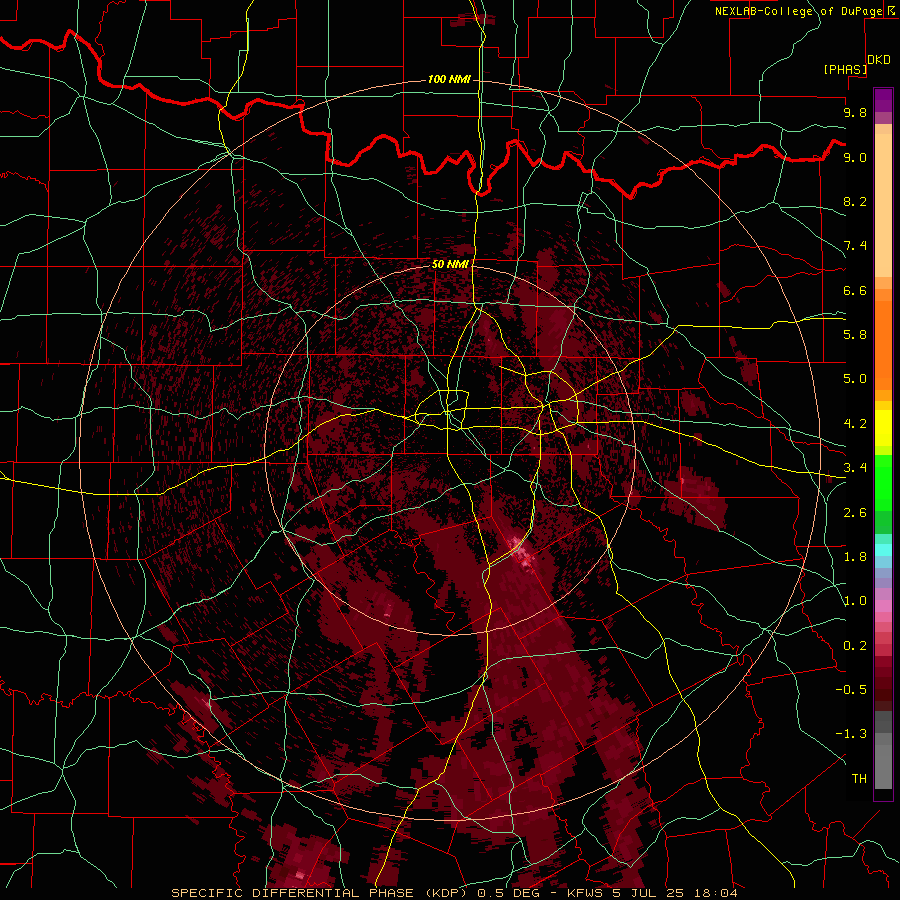900x900 pixels.
Task: Click the 5.8 scale value
Action: pos(855,335)
